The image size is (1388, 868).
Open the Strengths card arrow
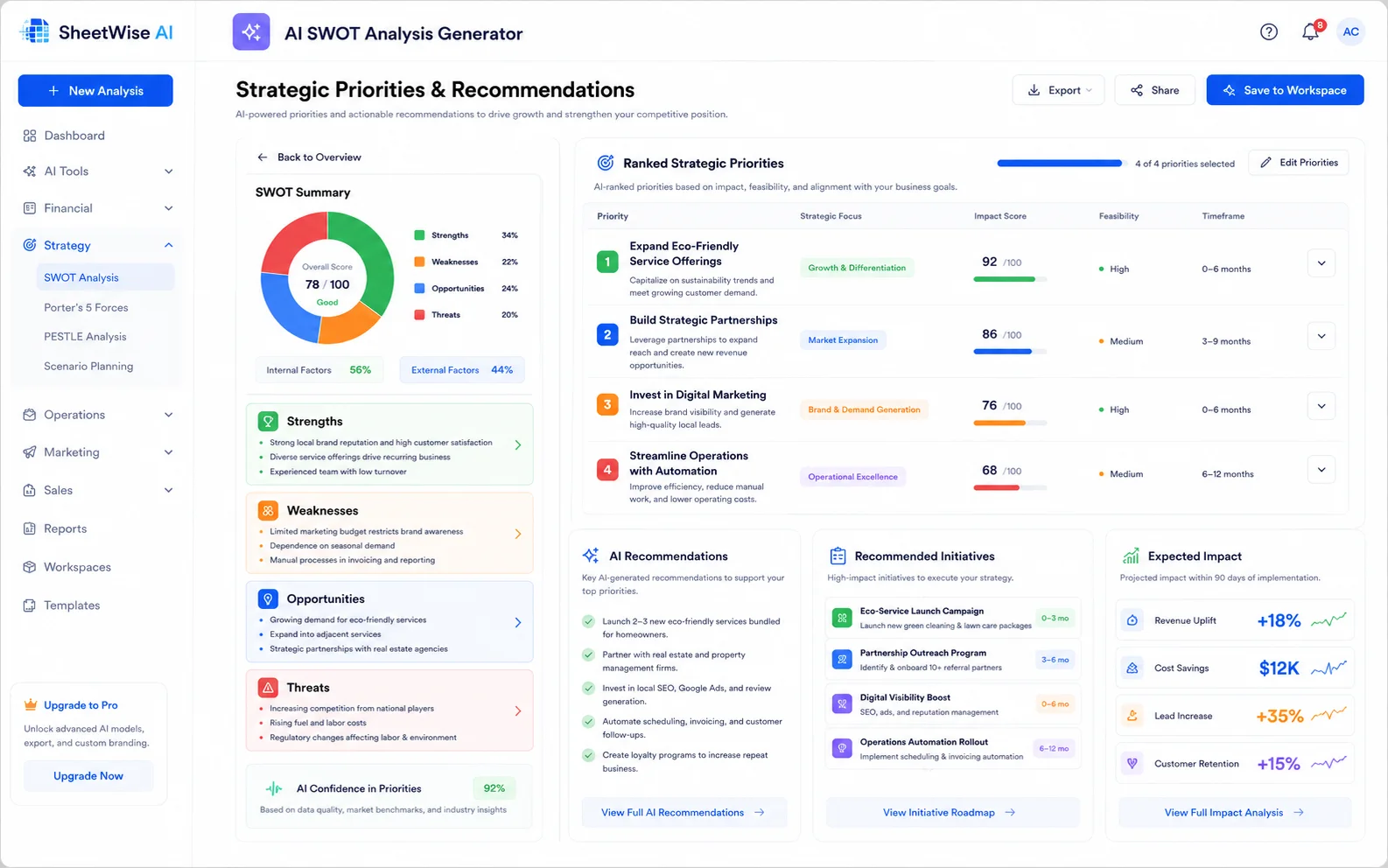(x=518, y=445)
